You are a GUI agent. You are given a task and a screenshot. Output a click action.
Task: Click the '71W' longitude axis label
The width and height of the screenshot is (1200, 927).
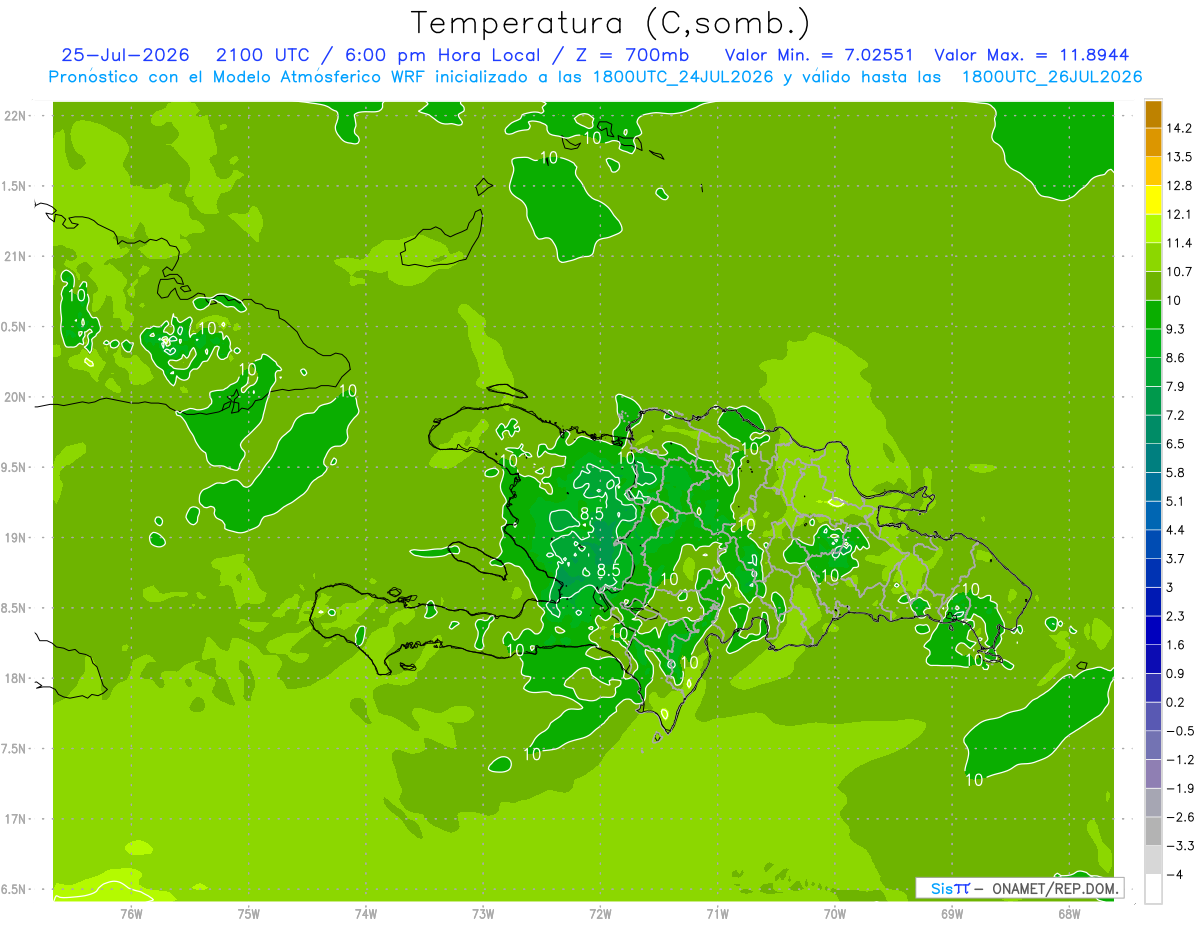[x=717, y=914]
